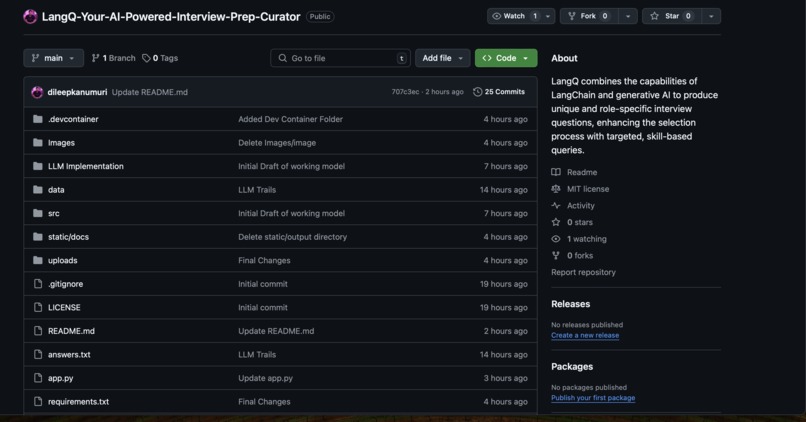Expand the Star lists dropdown arrow
The height and width of the screenshot is (422, 806).
711,16
